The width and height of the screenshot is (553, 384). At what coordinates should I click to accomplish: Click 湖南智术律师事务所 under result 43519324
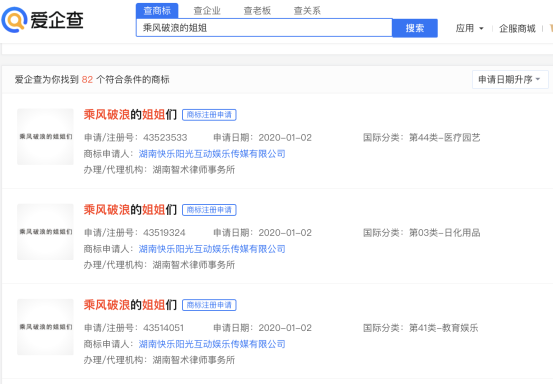pos(194,265)
